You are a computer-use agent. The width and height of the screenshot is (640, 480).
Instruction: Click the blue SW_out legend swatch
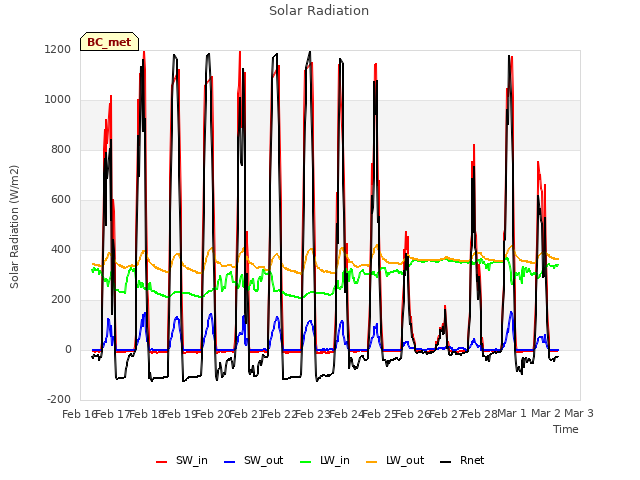tap(230, 462)
